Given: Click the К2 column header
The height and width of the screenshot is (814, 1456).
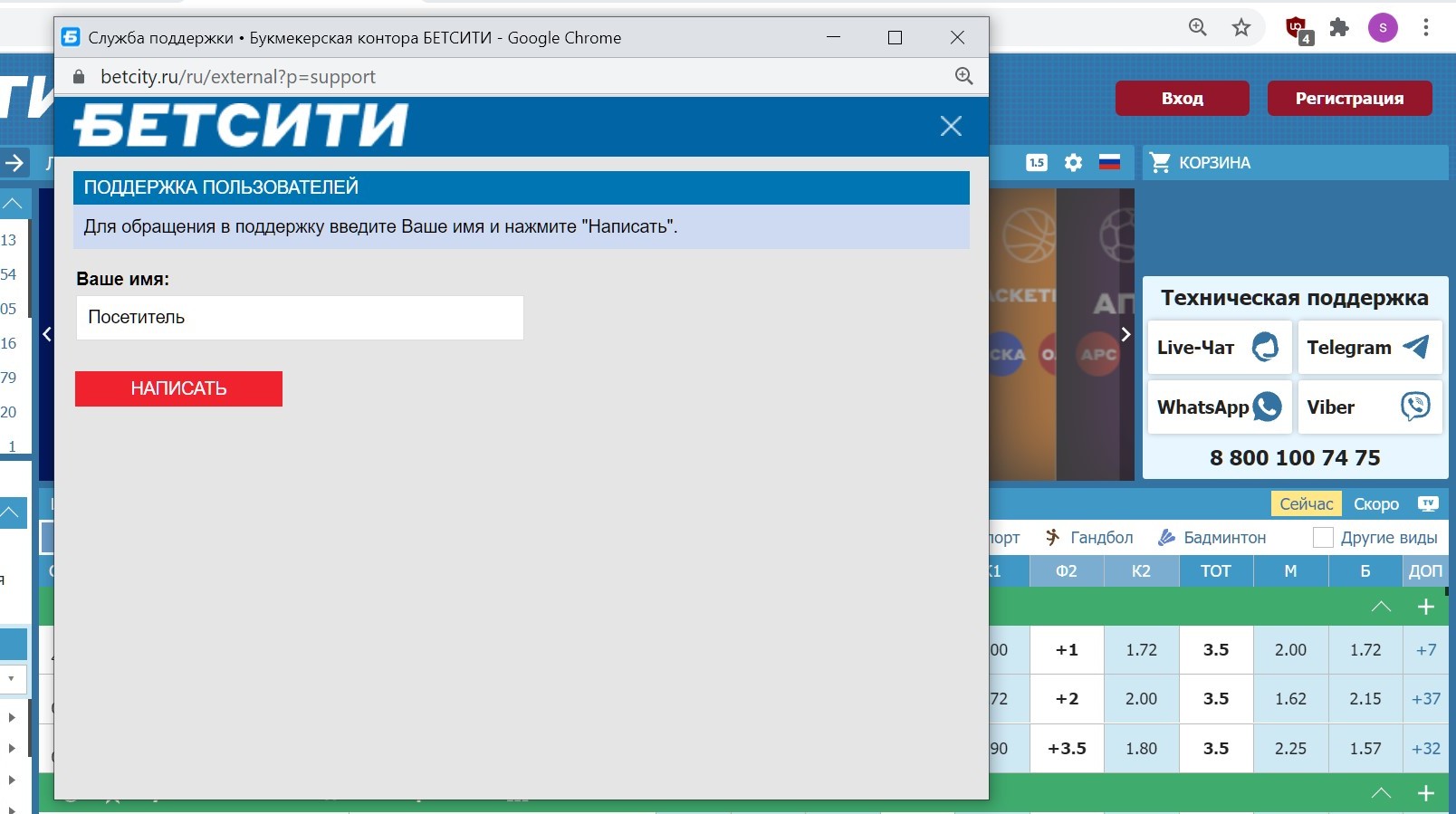Looking at the screenshot, I should 1142,571.
